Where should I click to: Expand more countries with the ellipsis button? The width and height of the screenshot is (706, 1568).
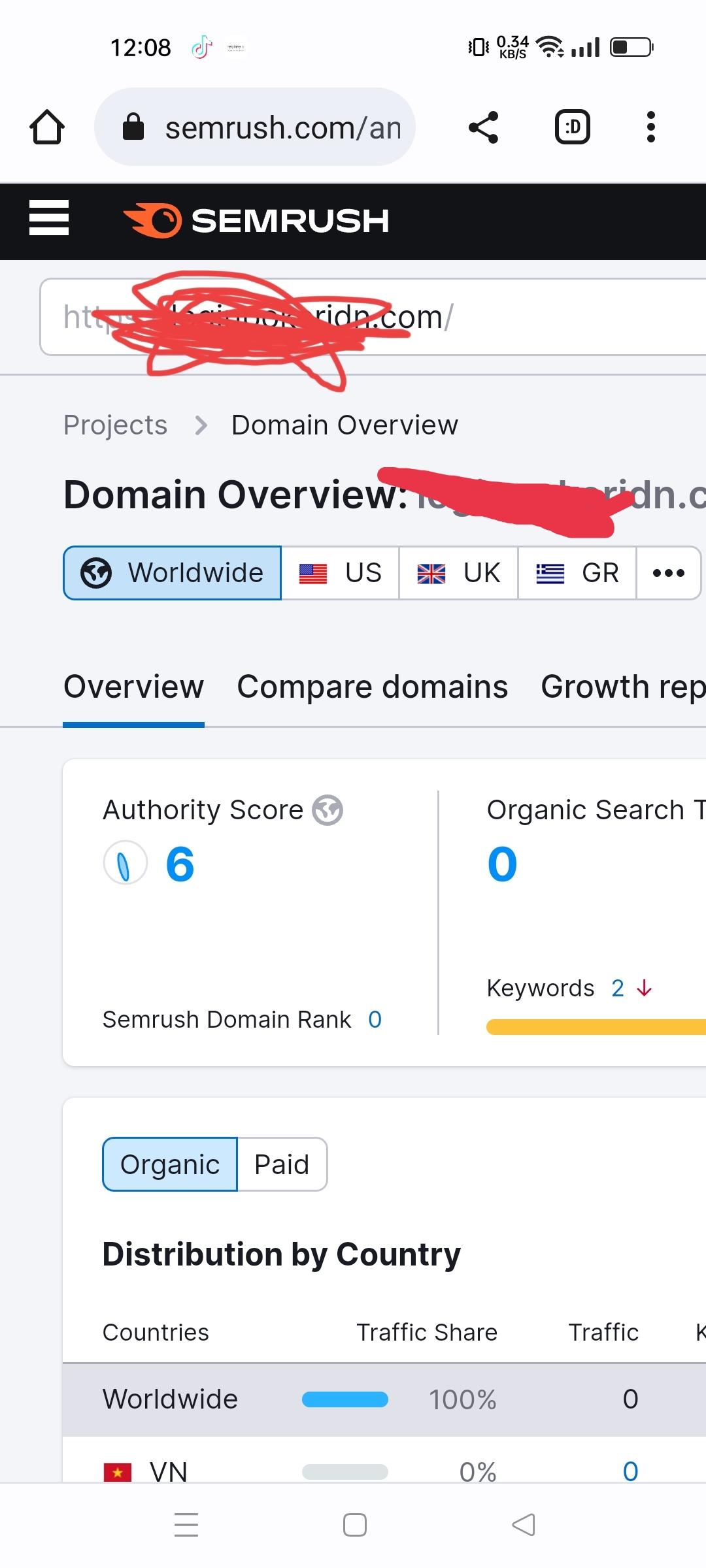669,573
